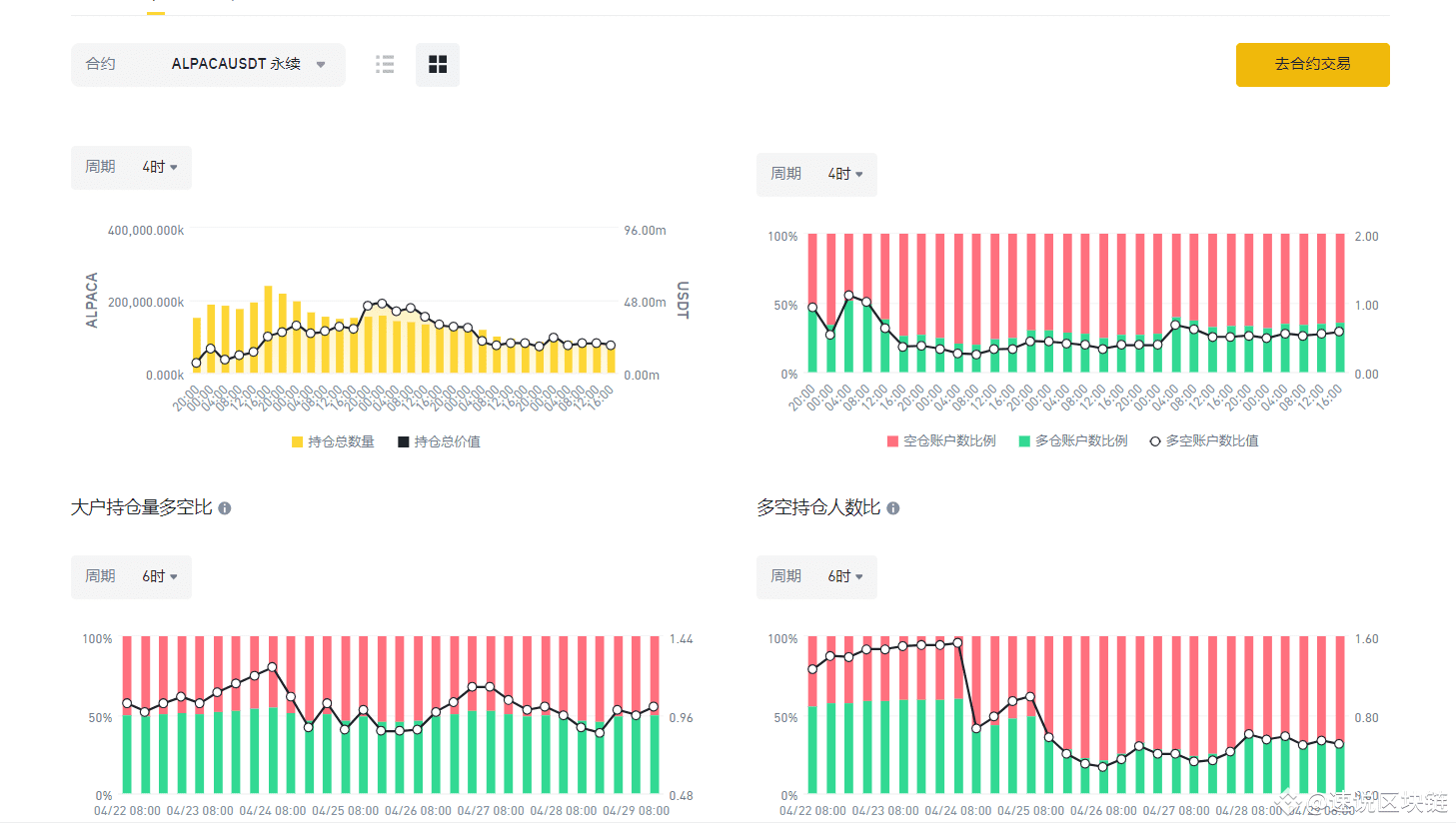Viewport: 1456px width, 825px height.
Task: Click the tallest yellow bar in holdings chart
Action: click(x=268, y=330)
